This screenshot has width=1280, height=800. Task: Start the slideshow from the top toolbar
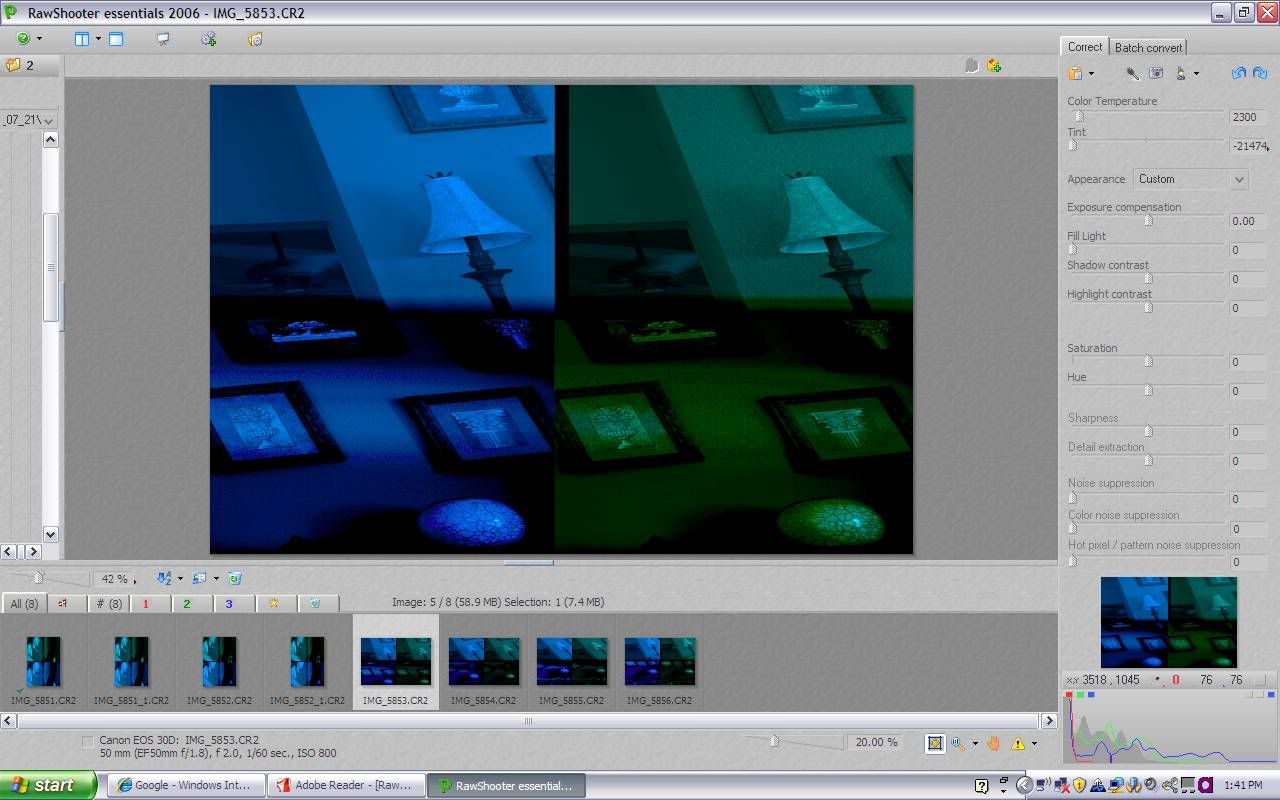[x=163, y=39]
